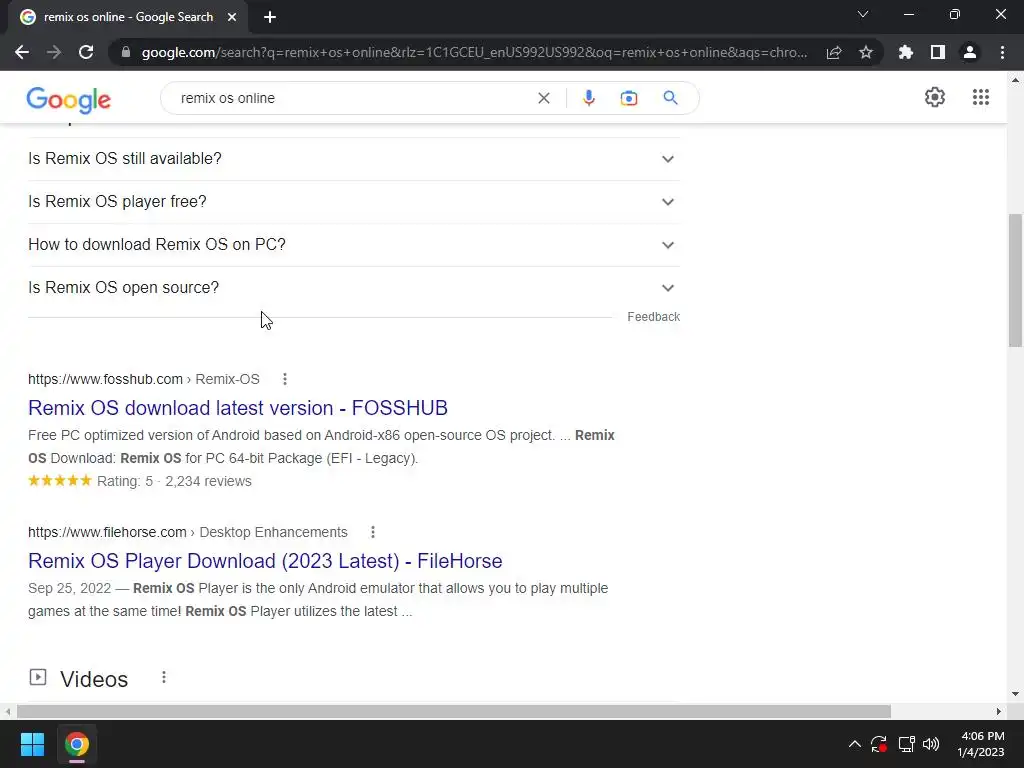Click the sync update tray icon
The width and height of the screenshot is (1024, 768).
(879, 744)
